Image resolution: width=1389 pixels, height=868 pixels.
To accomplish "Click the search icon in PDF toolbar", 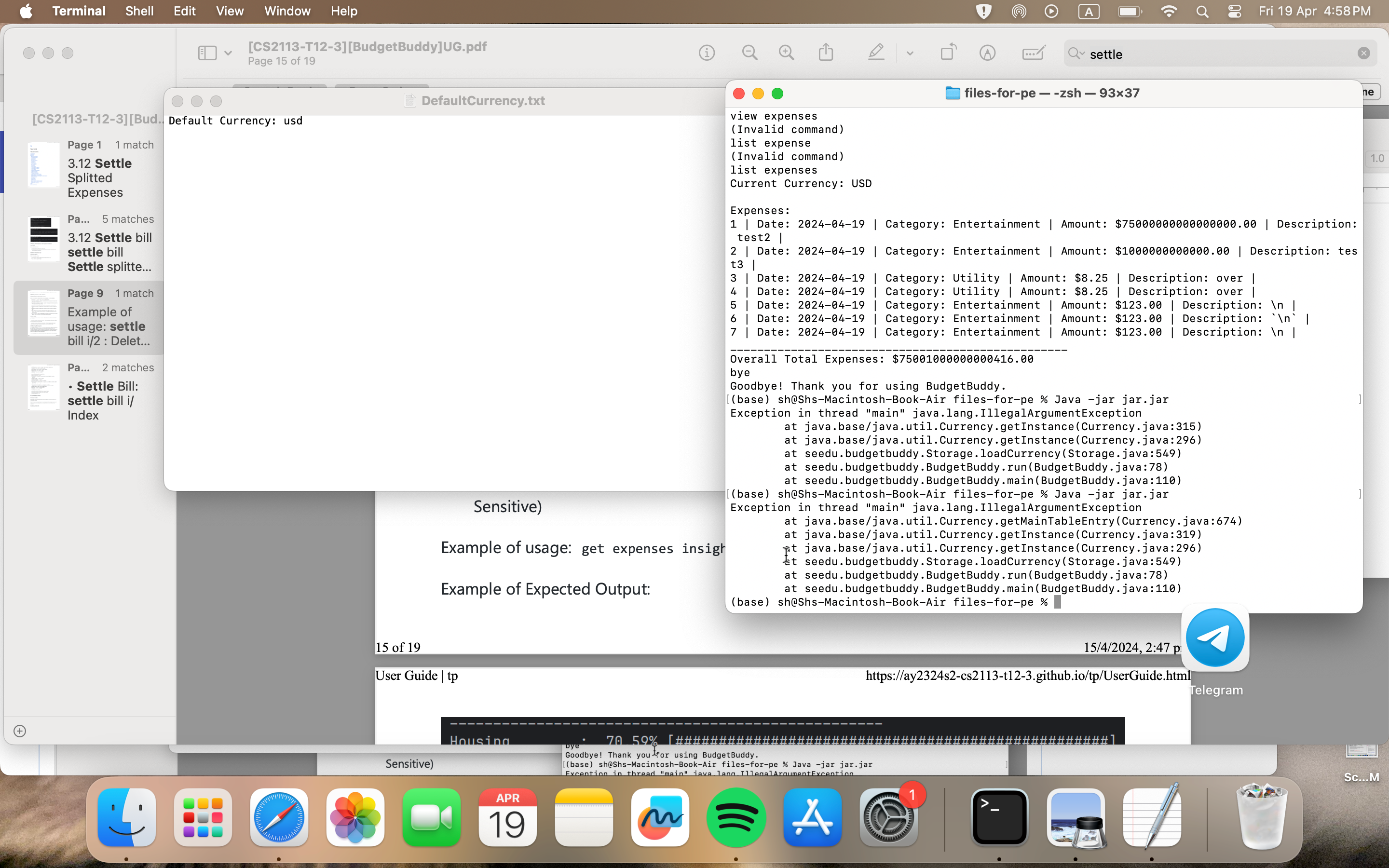I will [1074, 54].
